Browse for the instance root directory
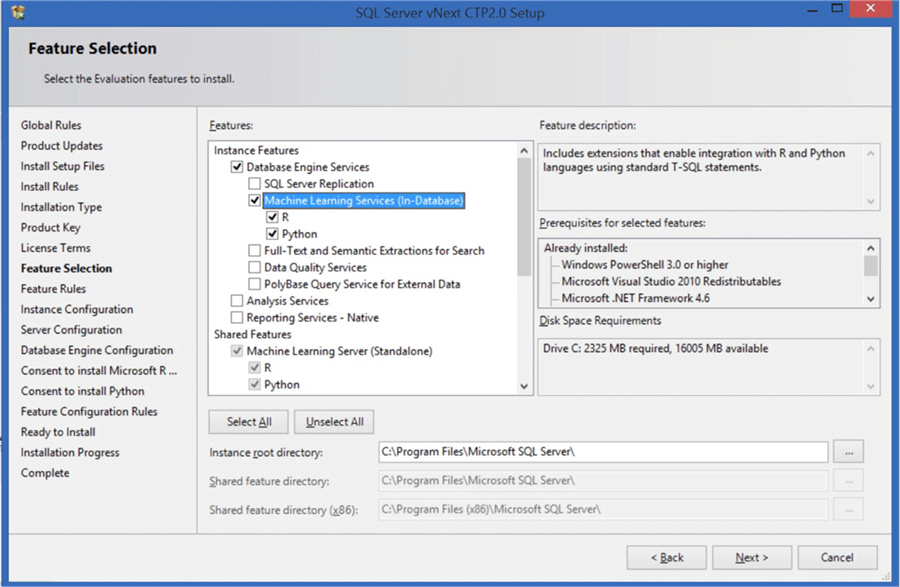 point(848,452)
